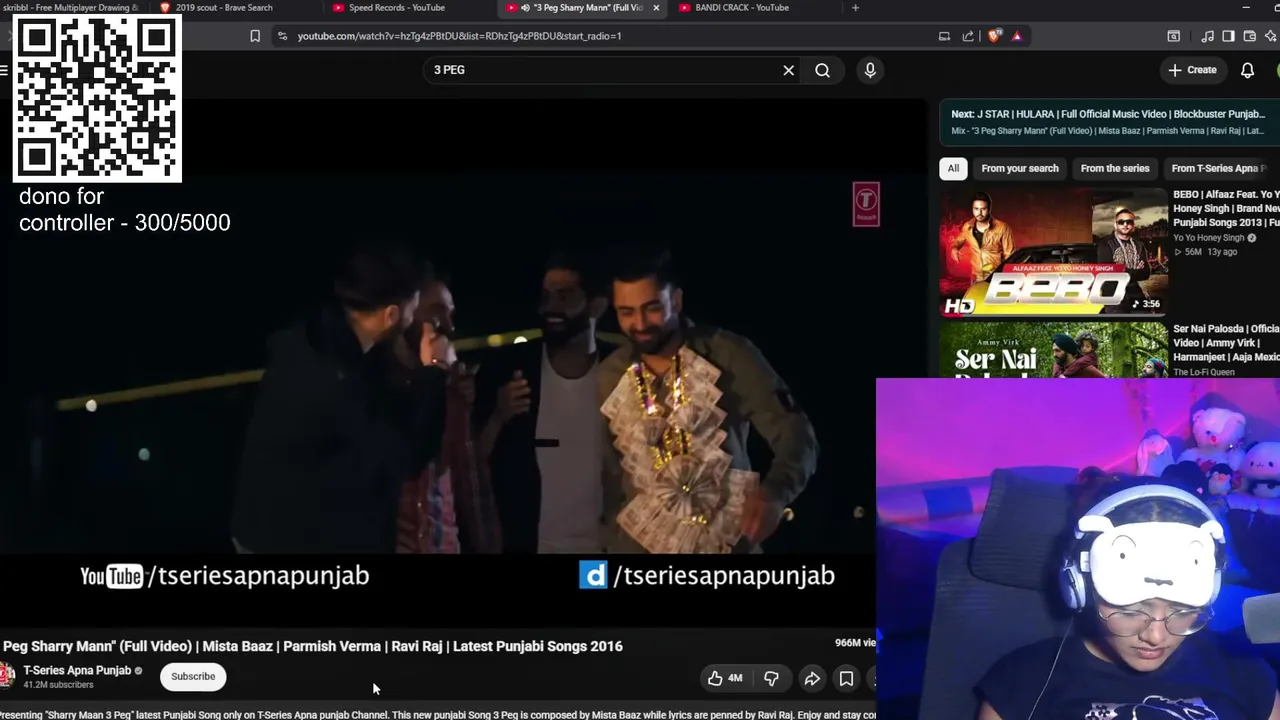
Task: Open the T-Series Apna Punjab channel link
Action: tap(77, 670)
